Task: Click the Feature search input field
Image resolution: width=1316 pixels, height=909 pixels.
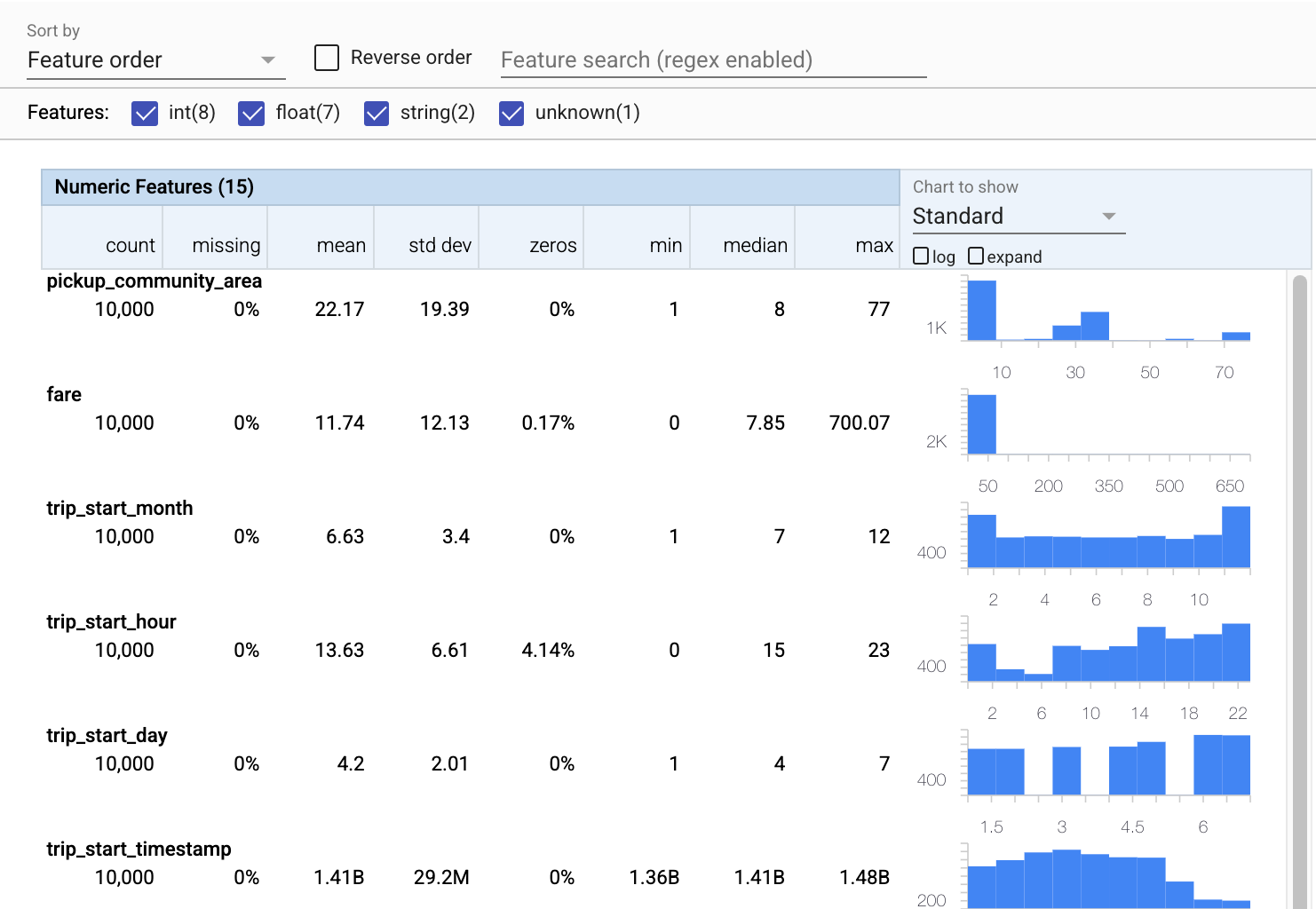Action: 712,60
